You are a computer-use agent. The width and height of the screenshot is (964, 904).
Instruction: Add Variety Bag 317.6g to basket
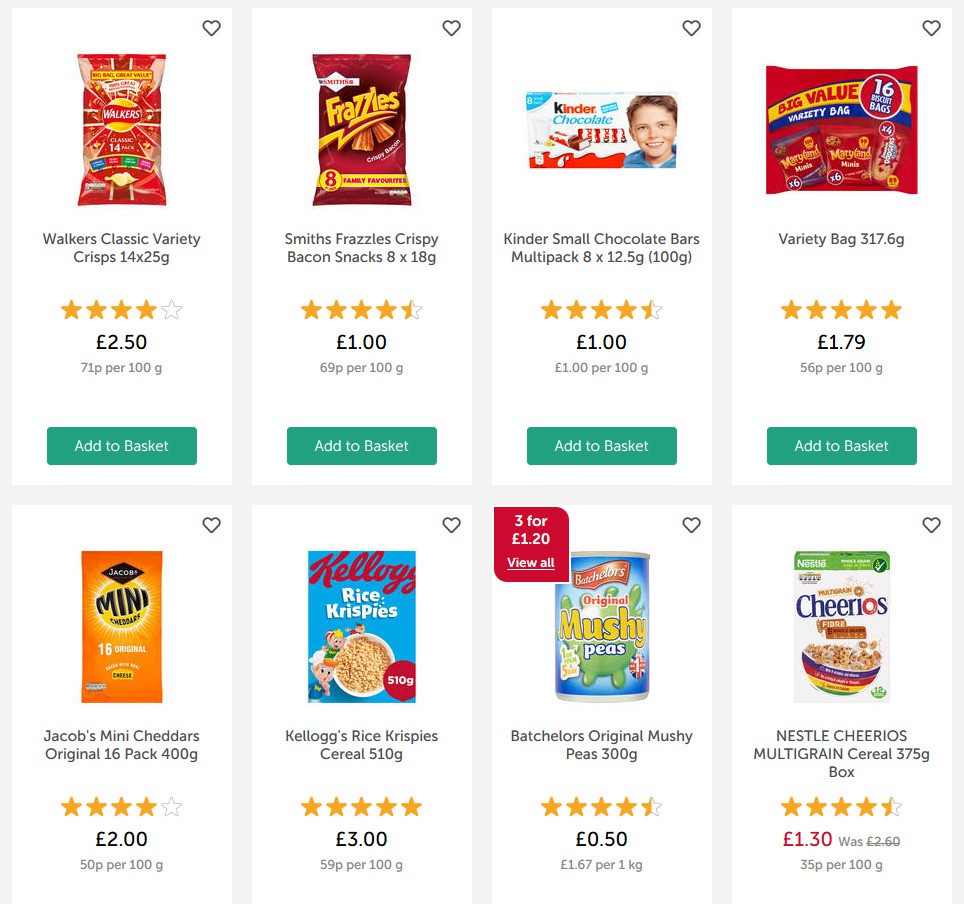[842, 446]
